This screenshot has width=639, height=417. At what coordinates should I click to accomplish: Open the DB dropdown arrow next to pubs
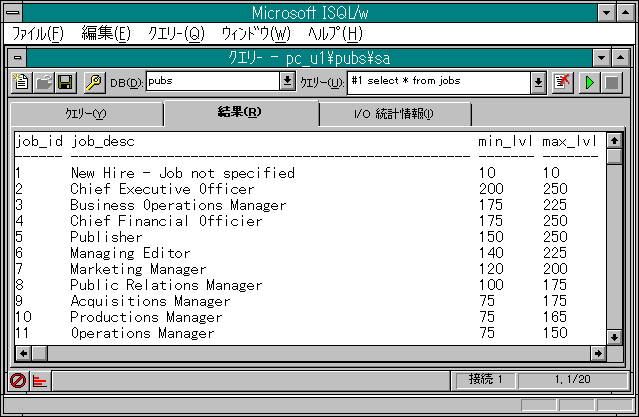[287, 82]
